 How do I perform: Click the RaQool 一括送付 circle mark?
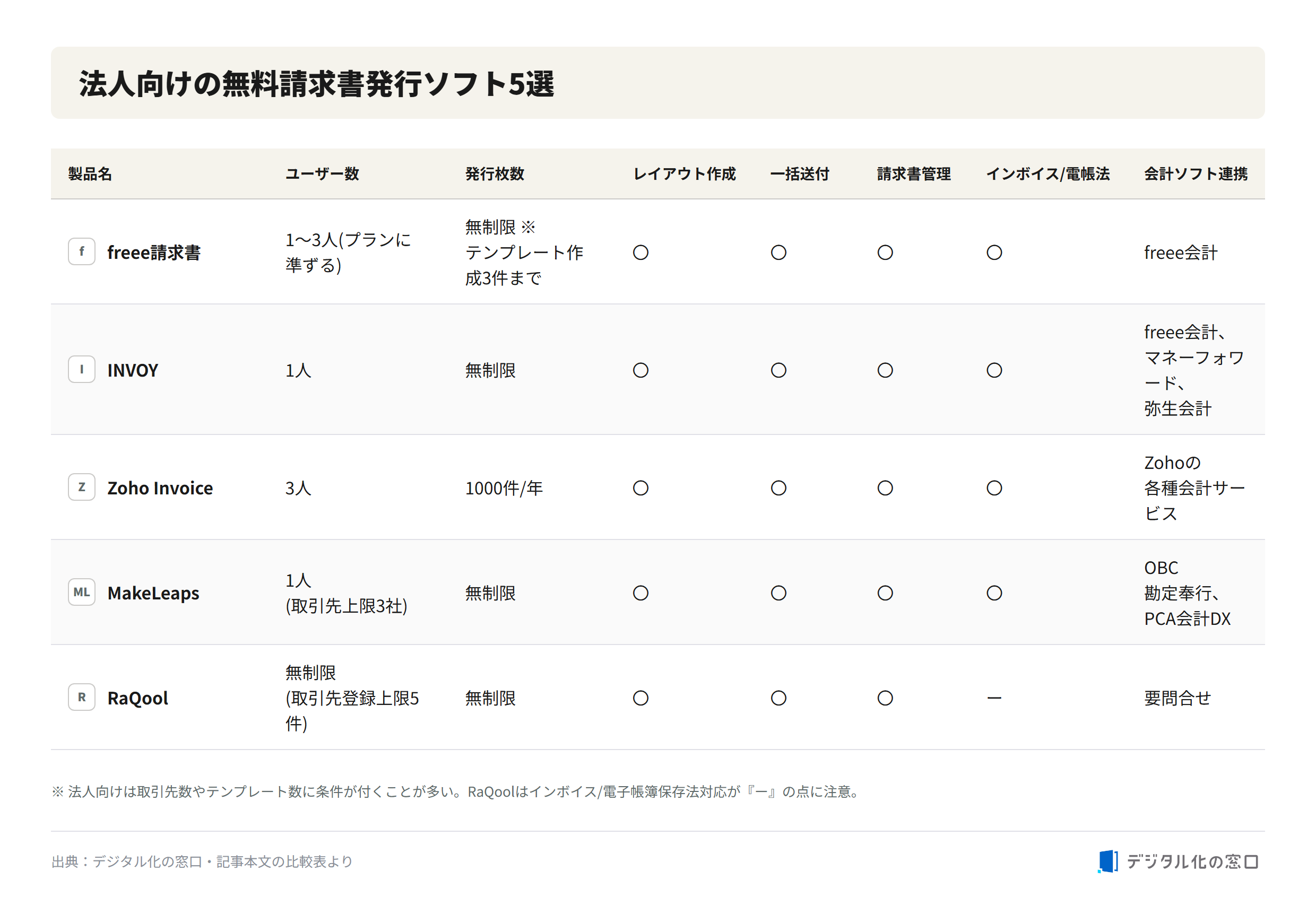778,699
